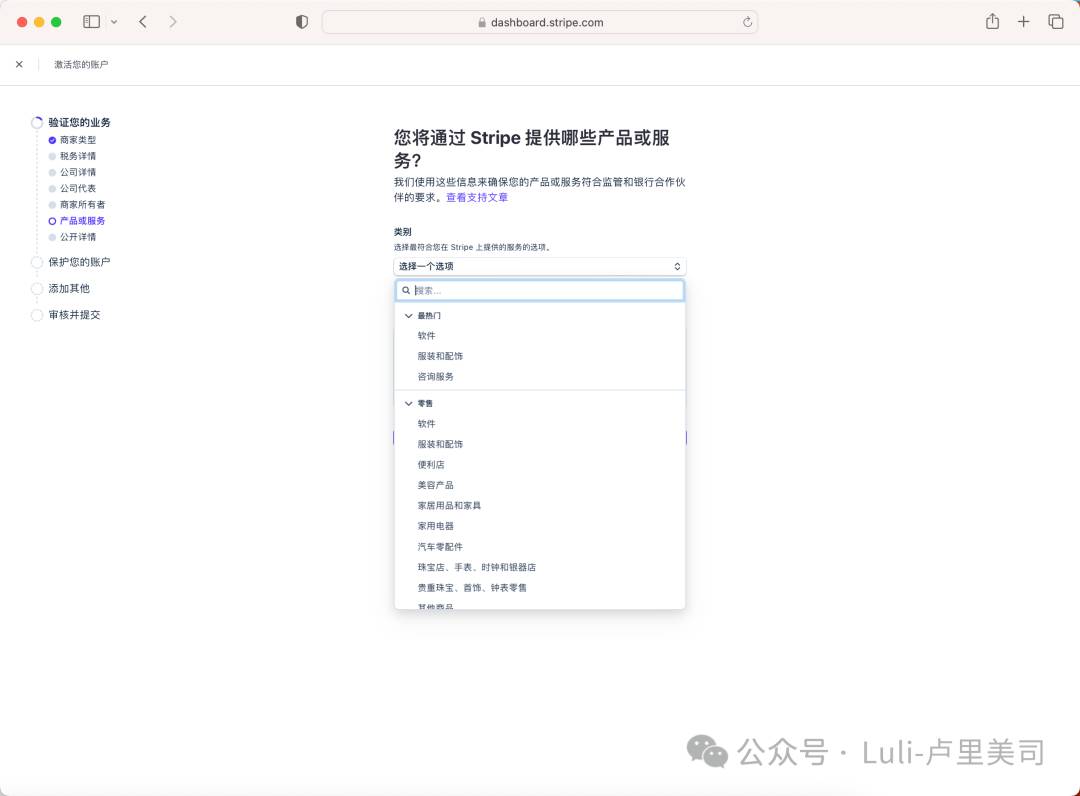Reload the page with refresh icon
Screen dimensions: 1080x796
747,22
